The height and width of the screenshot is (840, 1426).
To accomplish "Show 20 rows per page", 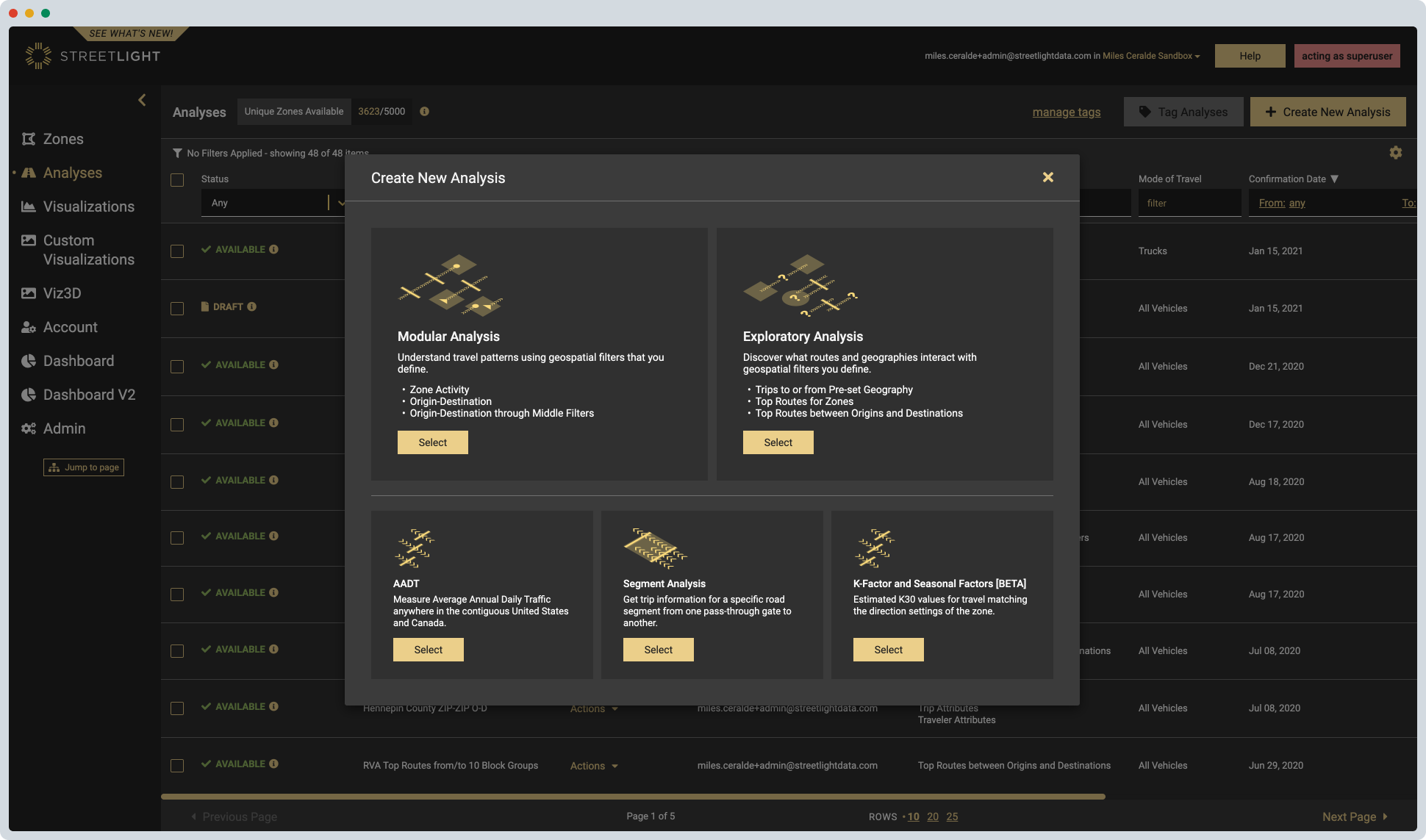I will point(933,816).
